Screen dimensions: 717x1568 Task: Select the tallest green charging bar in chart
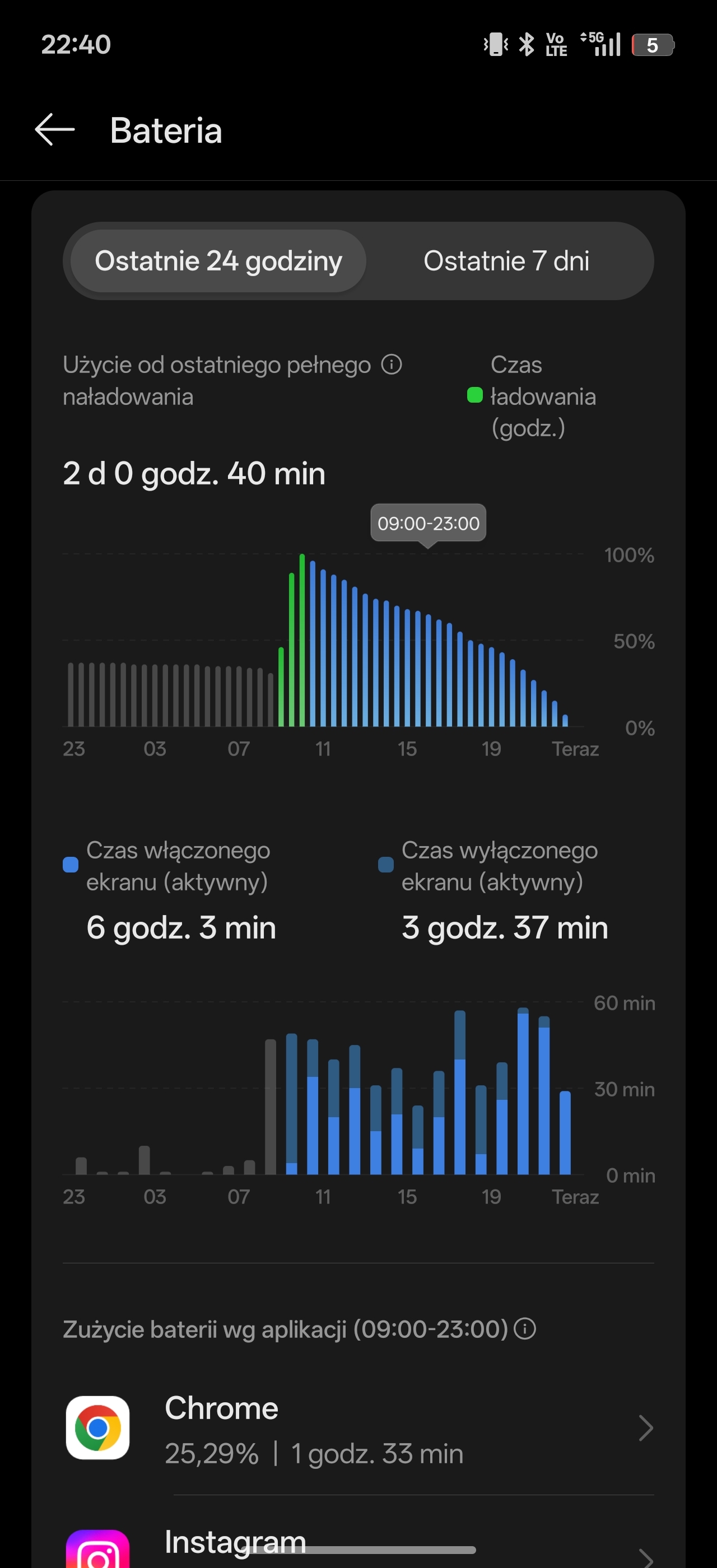pyautogui.click(x=302, y=640)
